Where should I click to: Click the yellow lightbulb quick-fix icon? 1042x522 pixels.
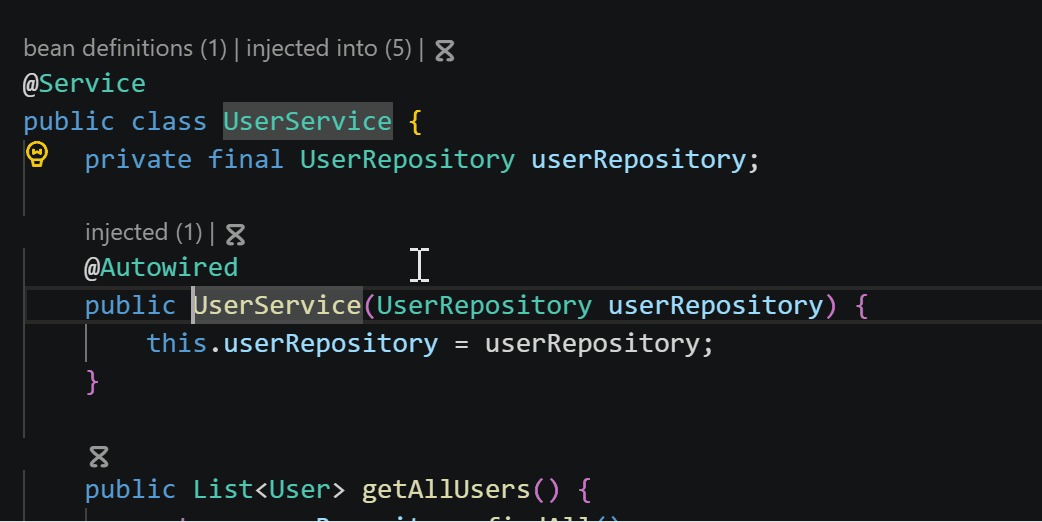(37, 154)
